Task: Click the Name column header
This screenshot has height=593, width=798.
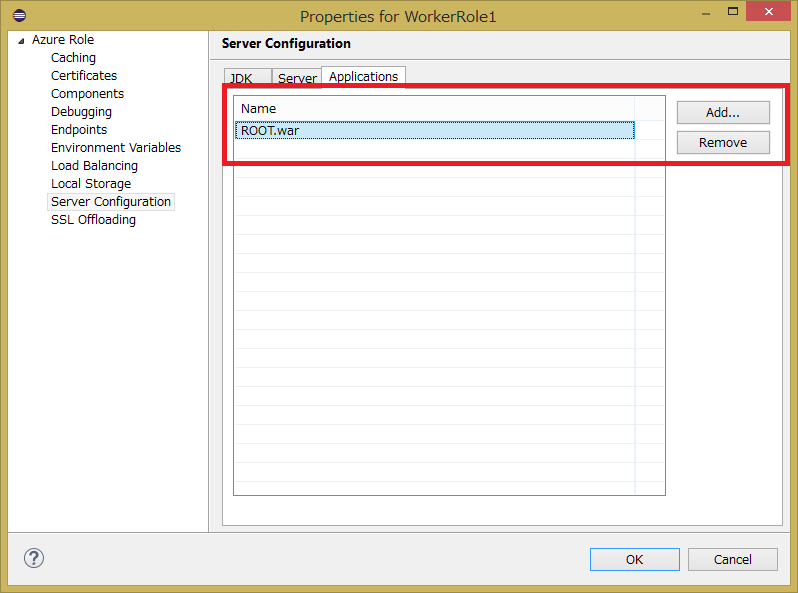Action: coord(434,108)
